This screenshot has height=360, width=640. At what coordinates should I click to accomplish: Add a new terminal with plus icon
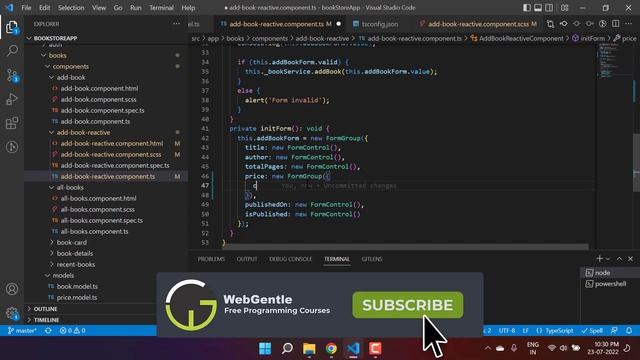599,259
